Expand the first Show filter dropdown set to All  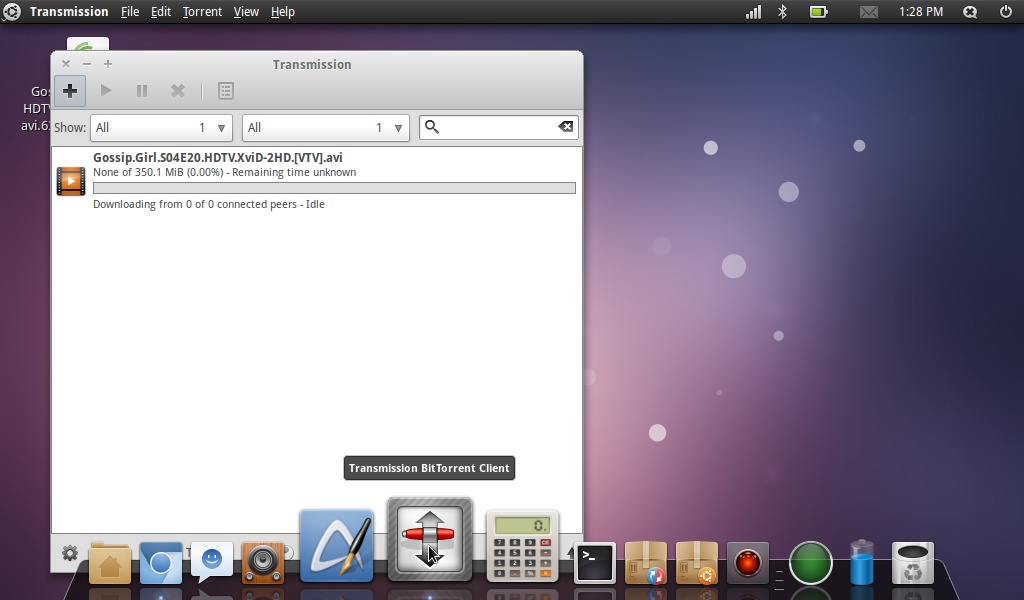tap(161, 128)
